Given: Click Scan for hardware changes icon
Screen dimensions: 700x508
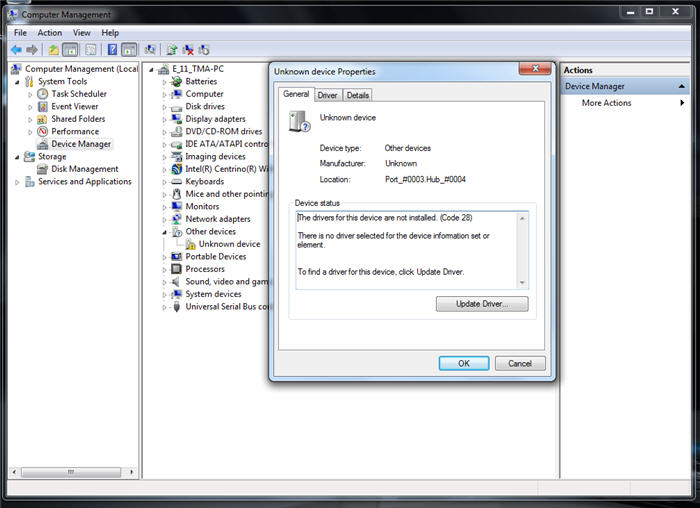Looking at the screenshot, I should pos(150,50).
